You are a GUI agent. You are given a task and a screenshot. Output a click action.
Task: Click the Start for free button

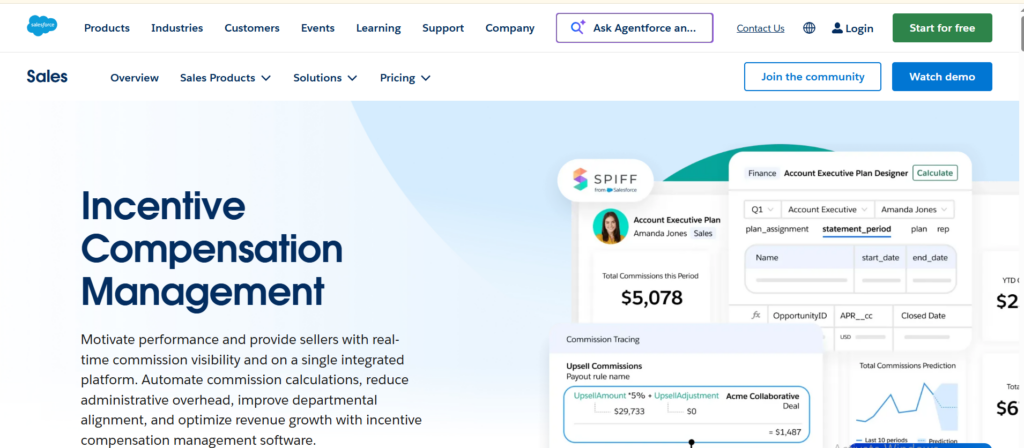(942, 28)
